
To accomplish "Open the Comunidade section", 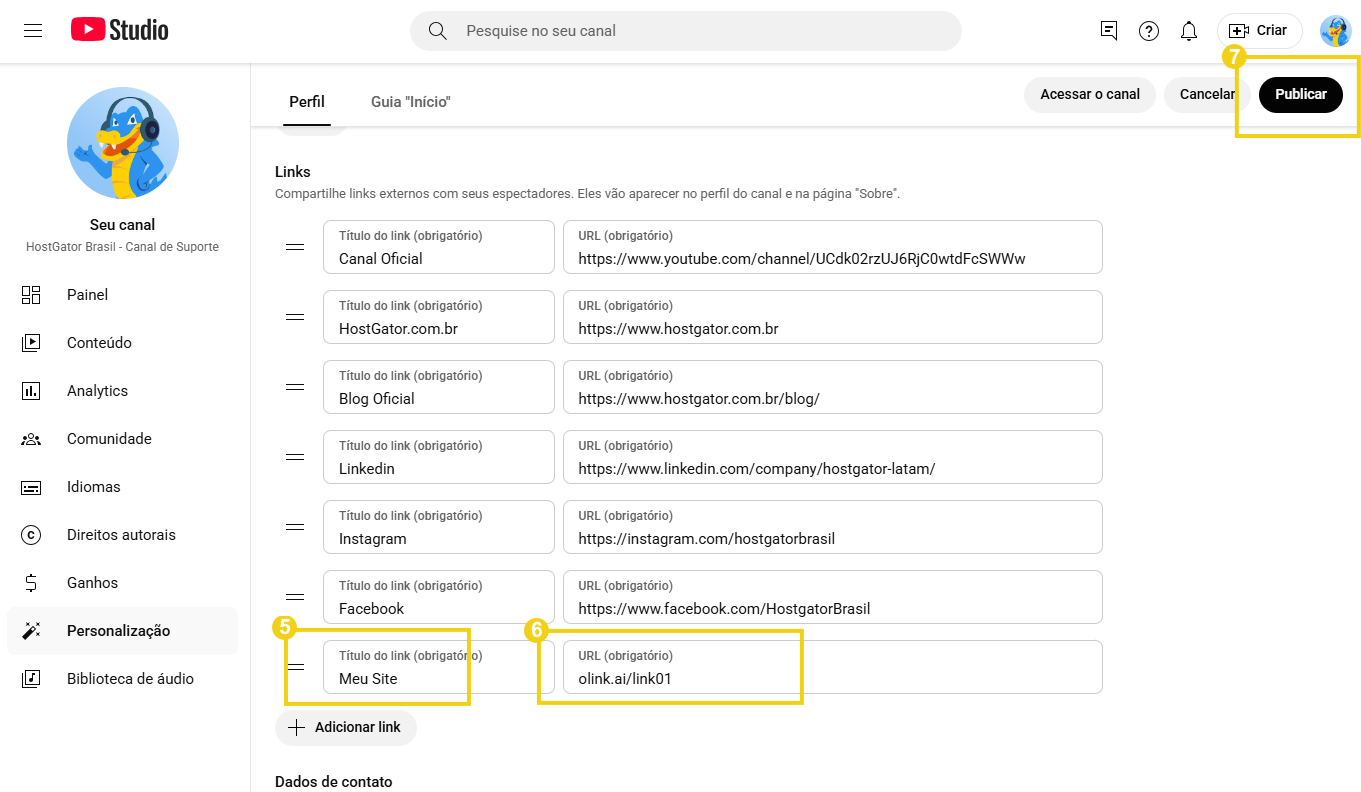I will [108, 438].
